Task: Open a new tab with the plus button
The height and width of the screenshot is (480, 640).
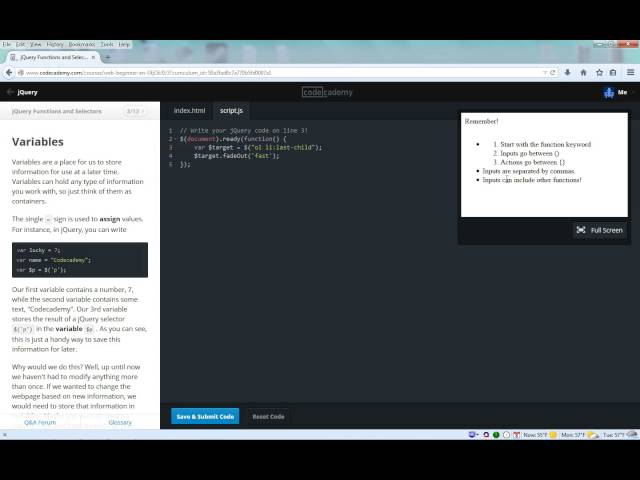Action: click(x=108, y=58)
